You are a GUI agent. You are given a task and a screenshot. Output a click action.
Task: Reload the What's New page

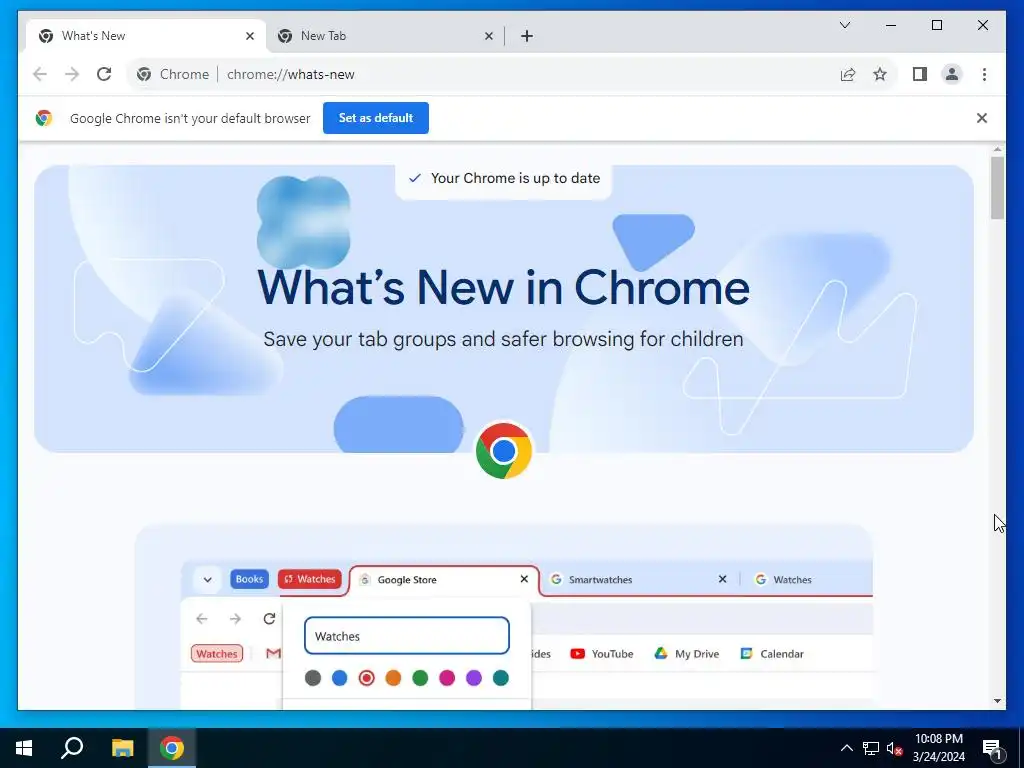pyautogui.click(x=104, y=74)
